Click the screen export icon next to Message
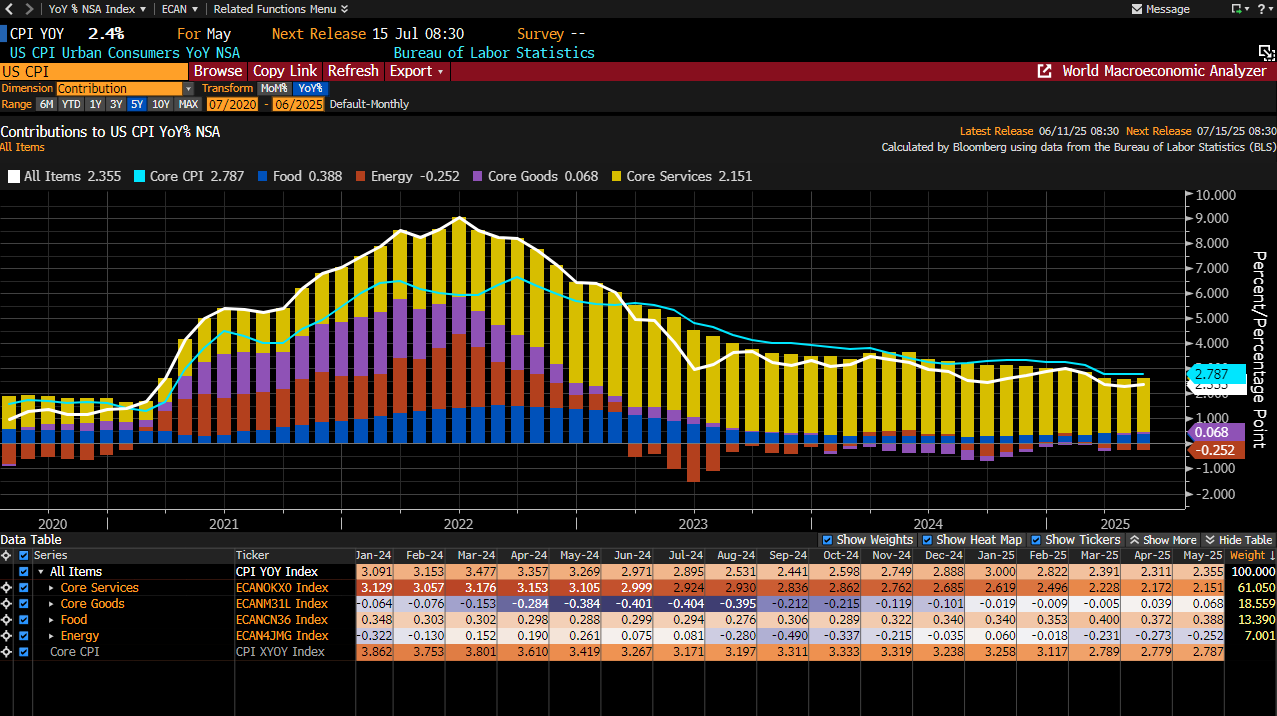Viewport: 1277px width, 716px height. click(x=1238, y=9)
